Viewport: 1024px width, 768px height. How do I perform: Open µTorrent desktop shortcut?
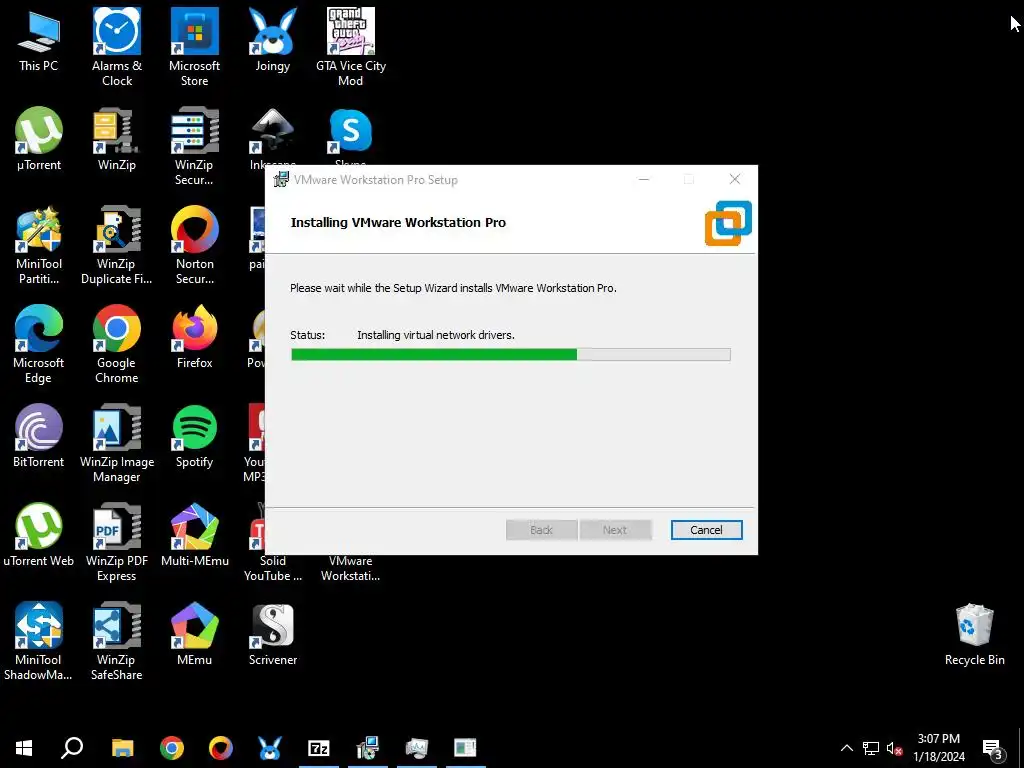click(39, 139)
